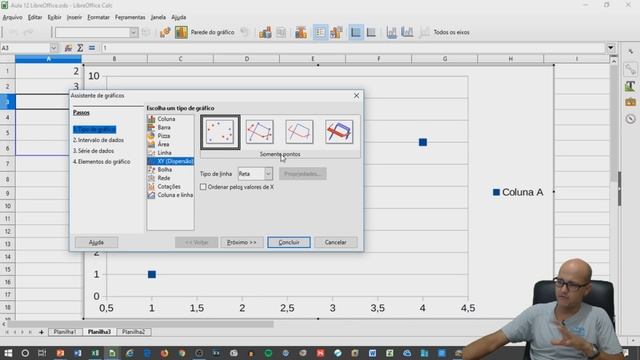Viewport: 640px width, 360px height.
Task: Click the data point at x=4
Action: 423,142
